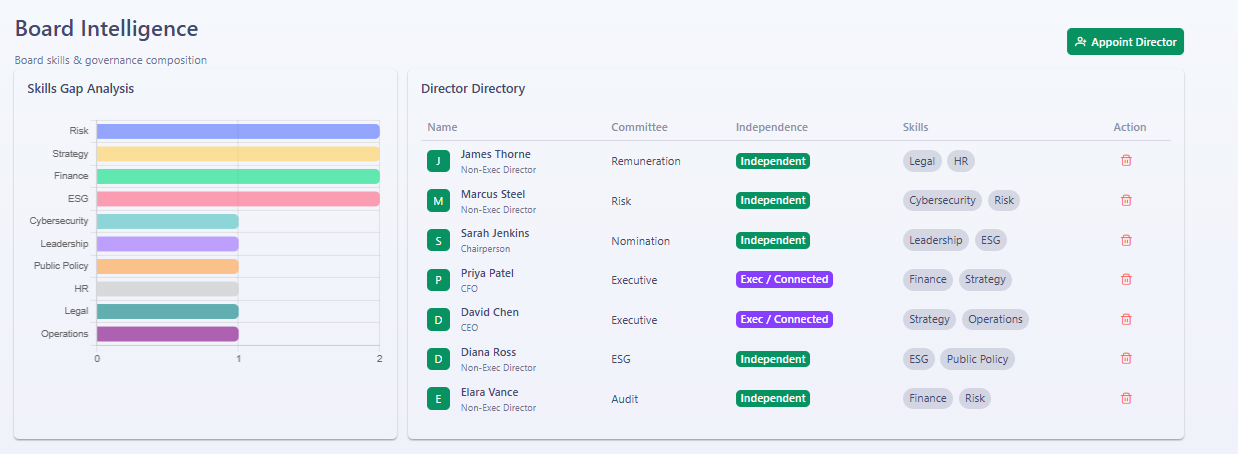Click Marcus Steel's Independent badge

(x=773, y=200)
